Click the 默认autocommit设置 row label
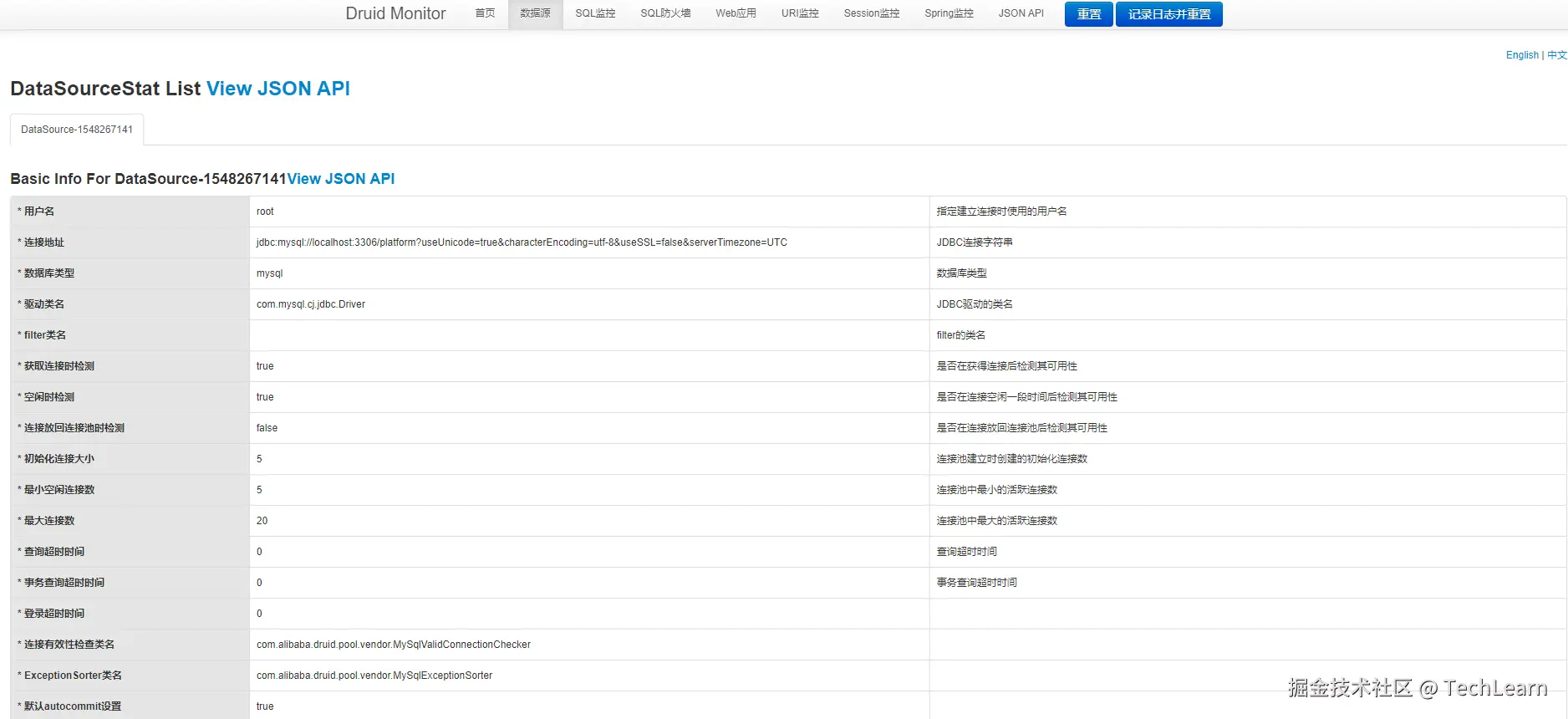This screenshot has height=719, width=1568. coord(72,706)
